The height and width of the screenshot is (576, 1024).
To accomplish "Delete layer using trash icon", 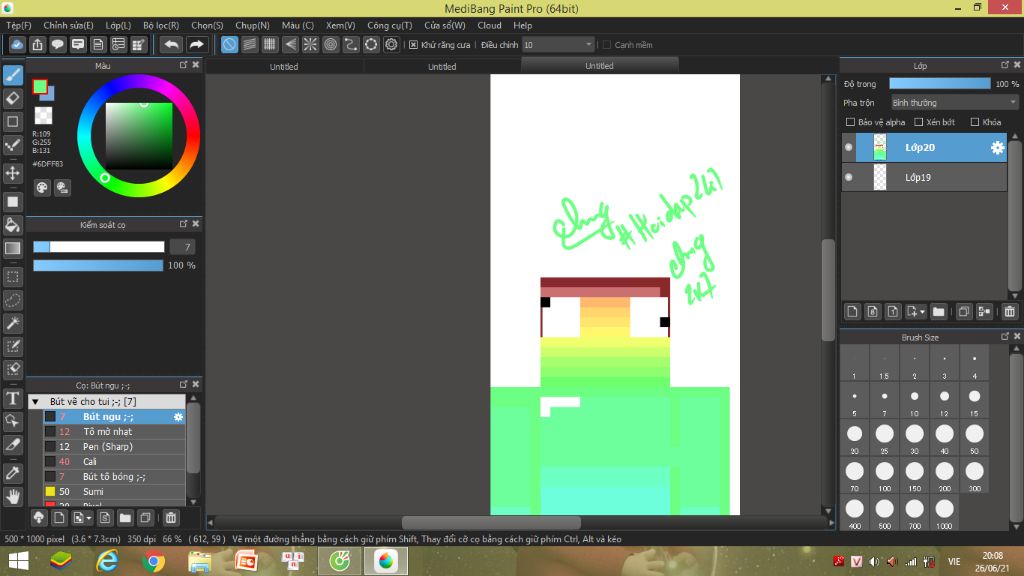I will (x=1010, y=312).
